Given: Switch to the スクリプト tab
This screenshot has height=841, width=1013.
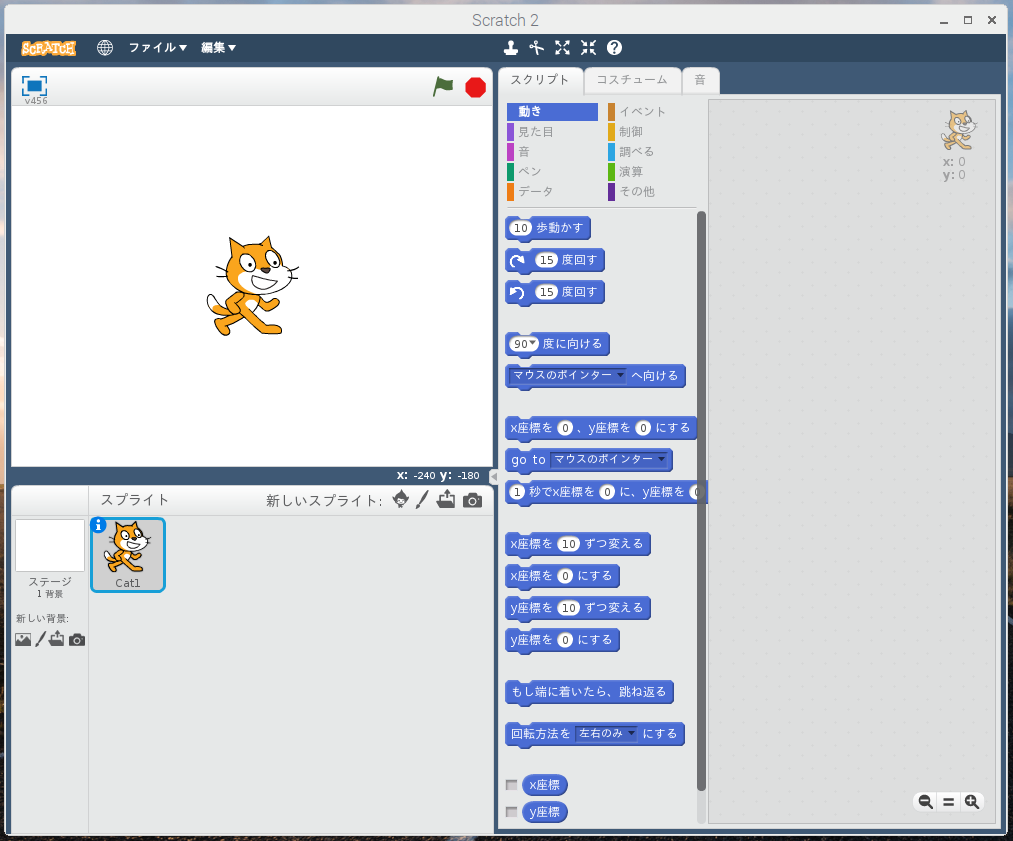Looking at the screenshot, I should (x=540, y=80).
